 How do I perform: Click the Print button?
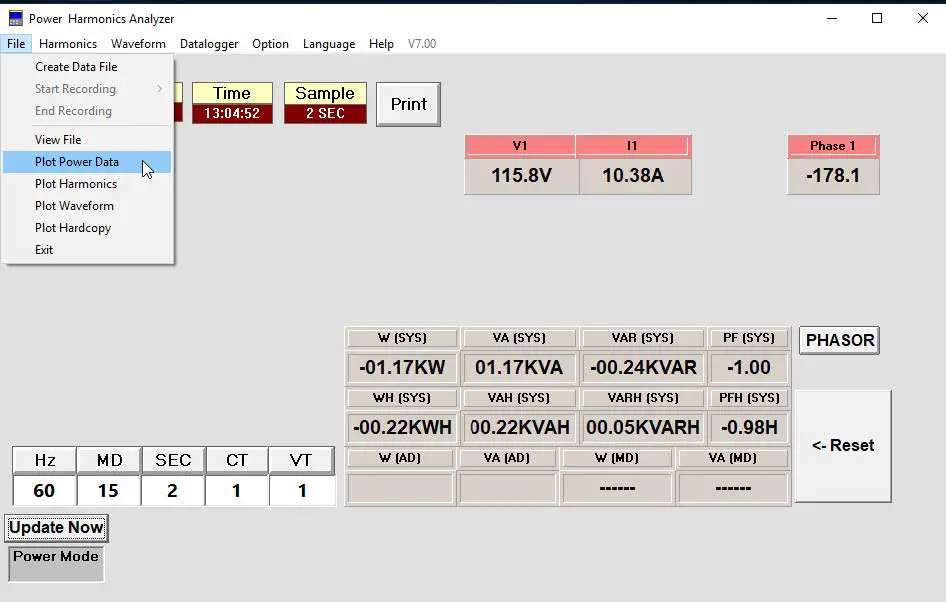coord(408,104)
